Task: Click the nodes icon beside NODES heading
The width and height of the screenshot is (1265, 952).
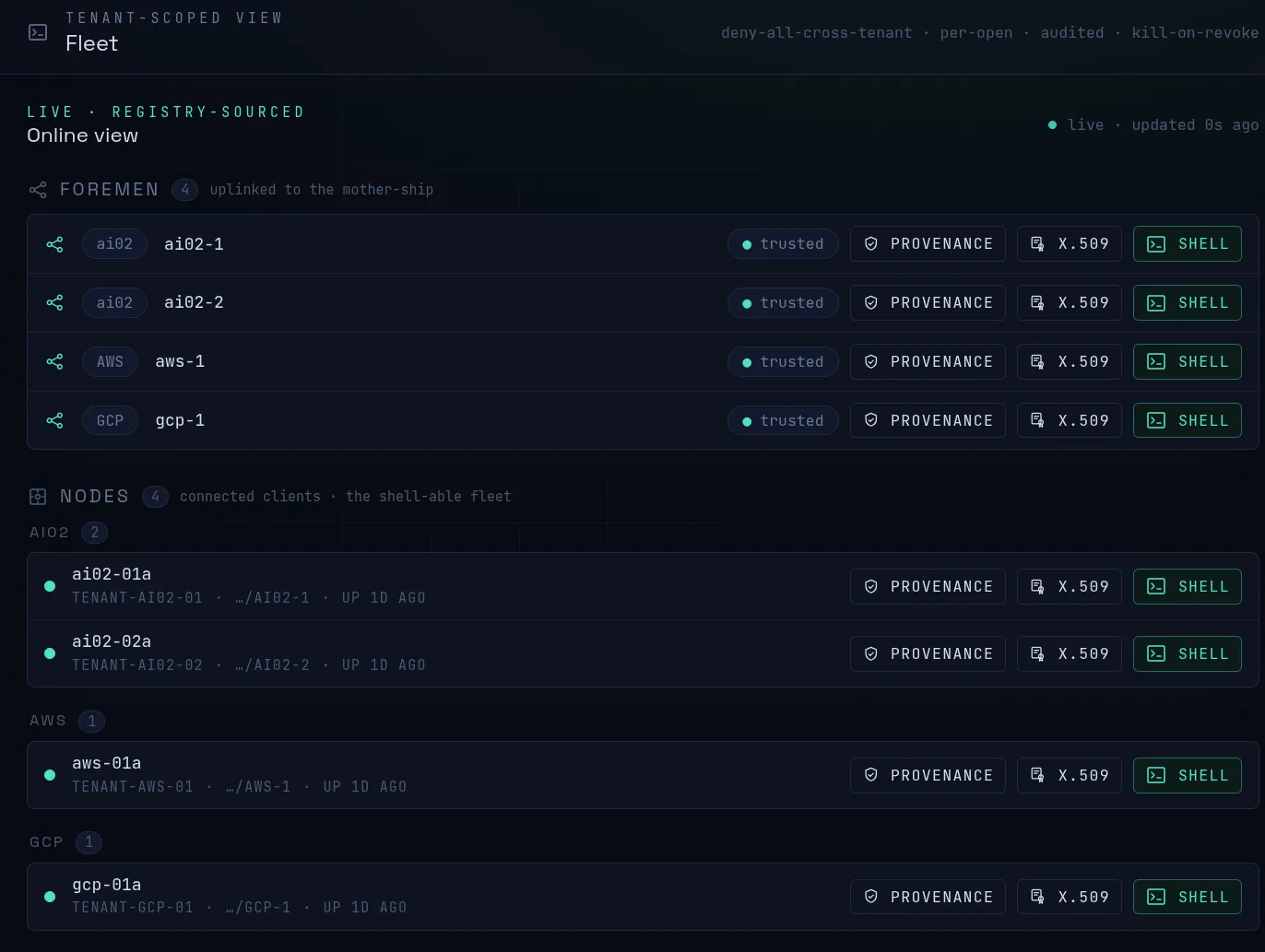Action: click(38, 497)
